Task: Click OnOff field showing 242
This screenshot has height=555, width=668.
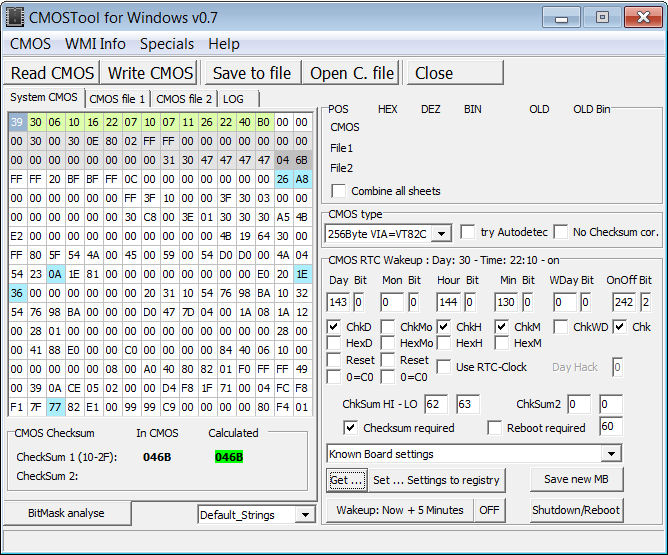Action: (624, 302)
